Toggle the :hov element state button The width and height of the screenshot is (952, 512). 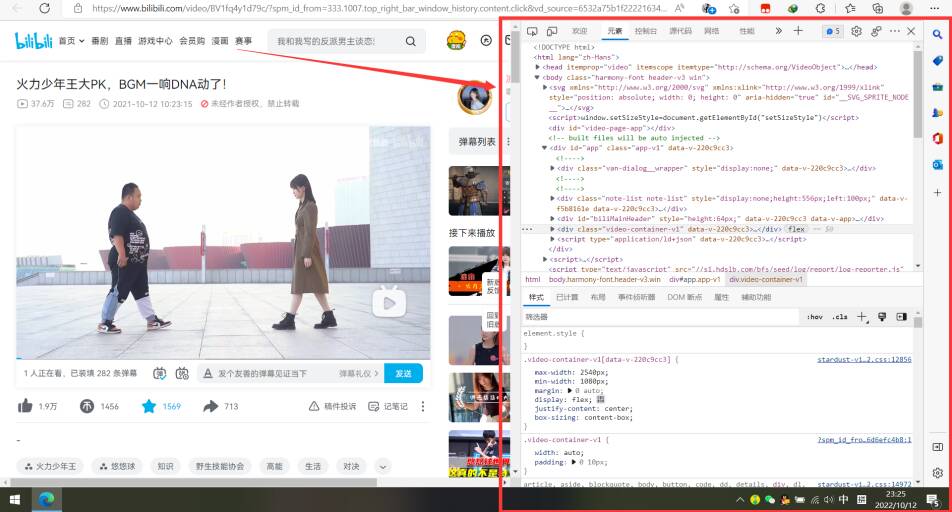tap(815, 316)
